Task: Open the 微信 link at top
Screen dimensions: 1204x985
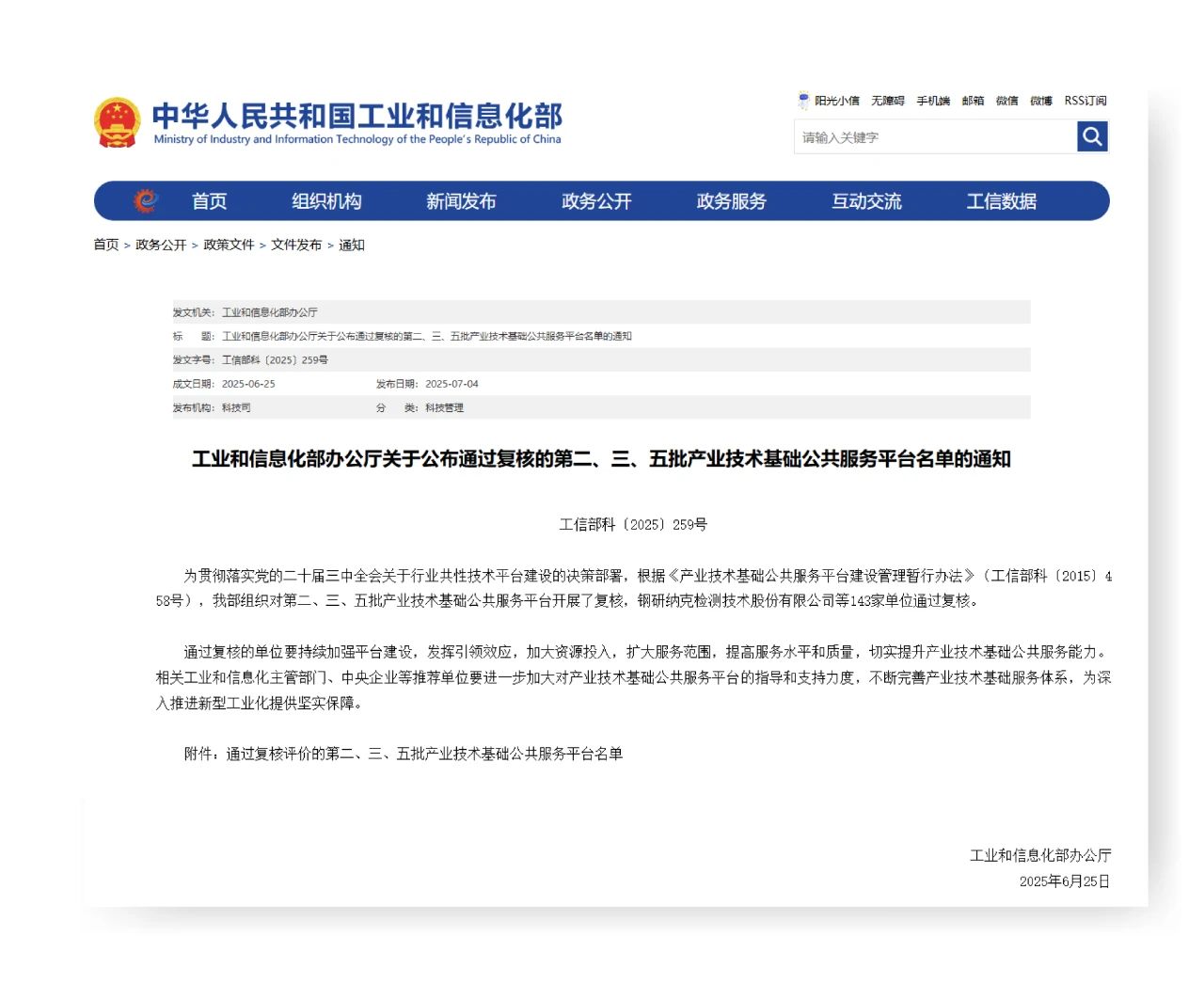Action: pyautogui.click(x=1006, y=101)
